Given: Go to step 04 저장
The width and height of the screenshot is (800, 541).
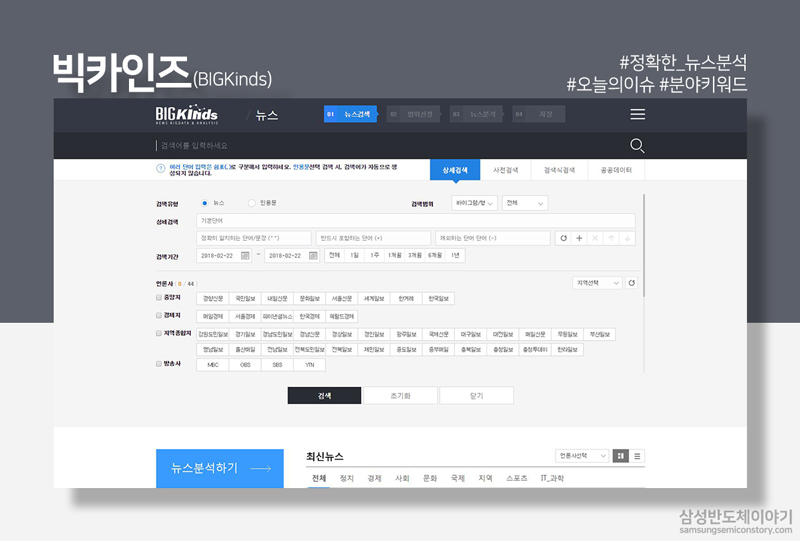Looking at the screenshot, I should (x=539, y=114).
